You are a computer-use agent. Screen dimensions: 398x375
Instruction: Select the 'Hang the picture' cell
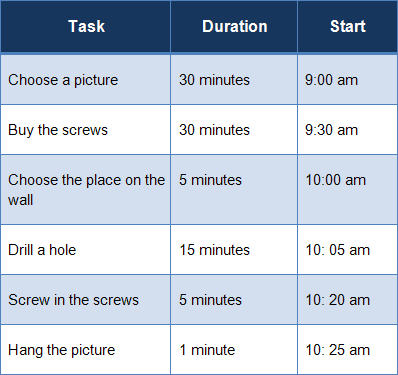(x=86, y=350)
